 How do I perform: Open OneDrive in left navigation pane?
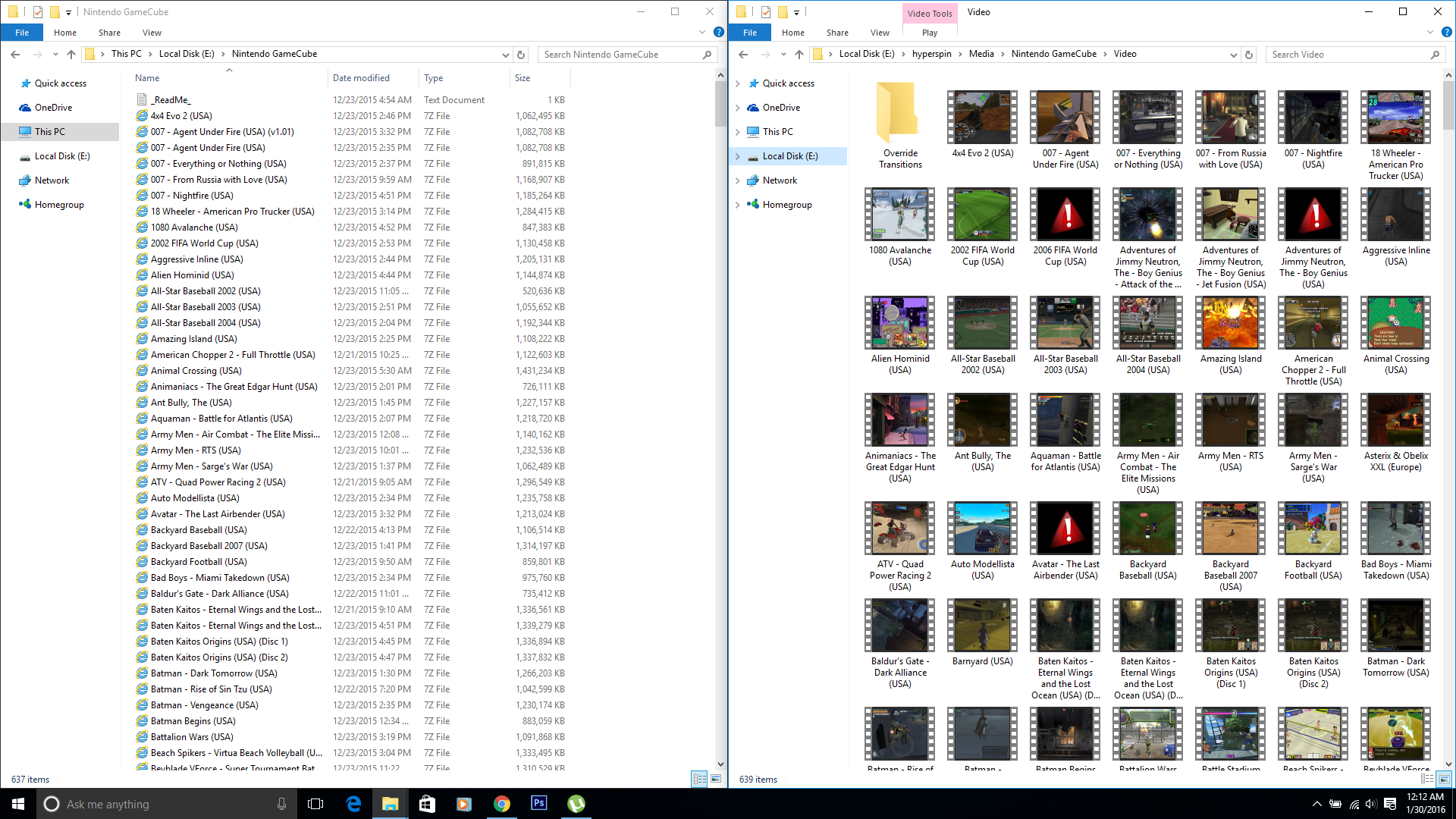coord(53,108)
